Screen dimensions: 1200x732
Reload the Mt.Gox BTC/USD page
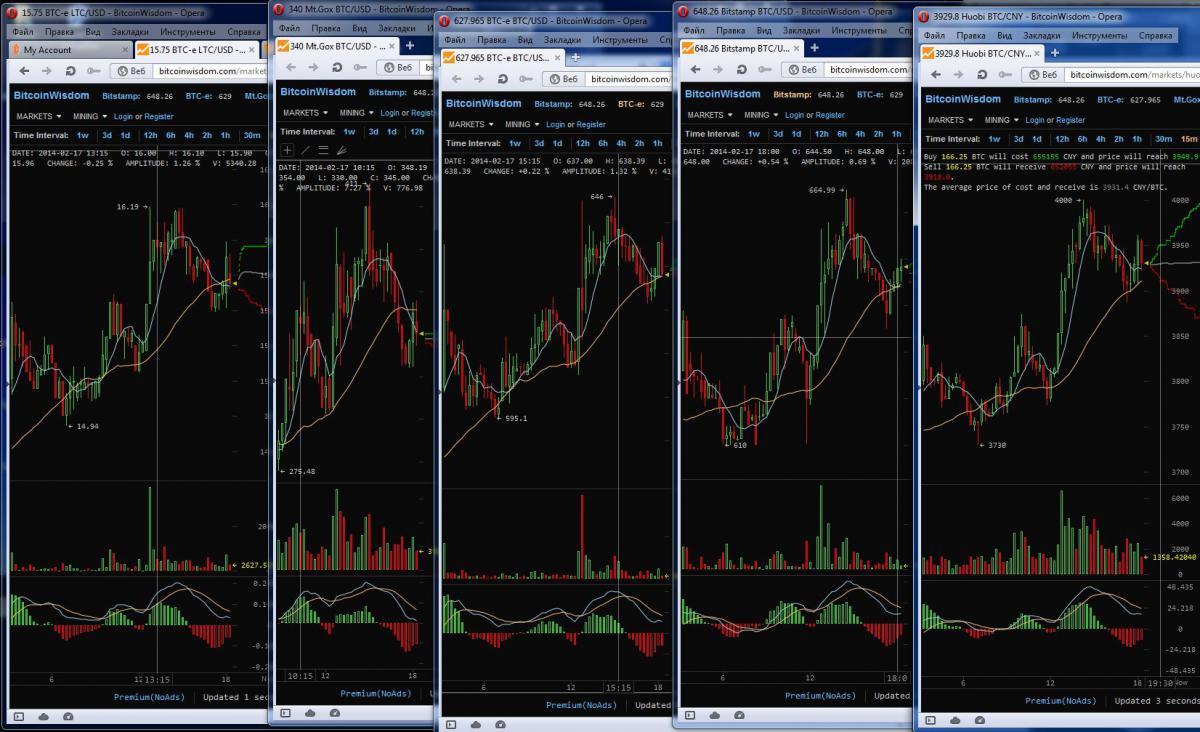(x=336, y=67)
